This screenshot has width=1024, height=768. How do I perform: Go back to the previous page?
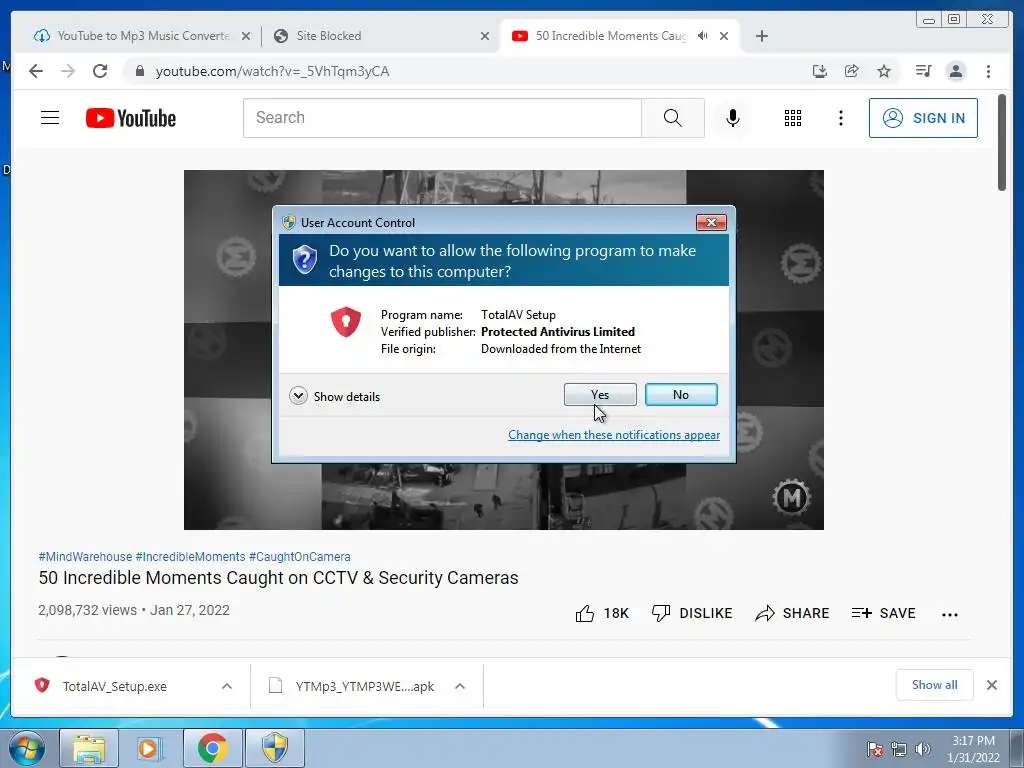pyautogui.click(x=36, y=71)
